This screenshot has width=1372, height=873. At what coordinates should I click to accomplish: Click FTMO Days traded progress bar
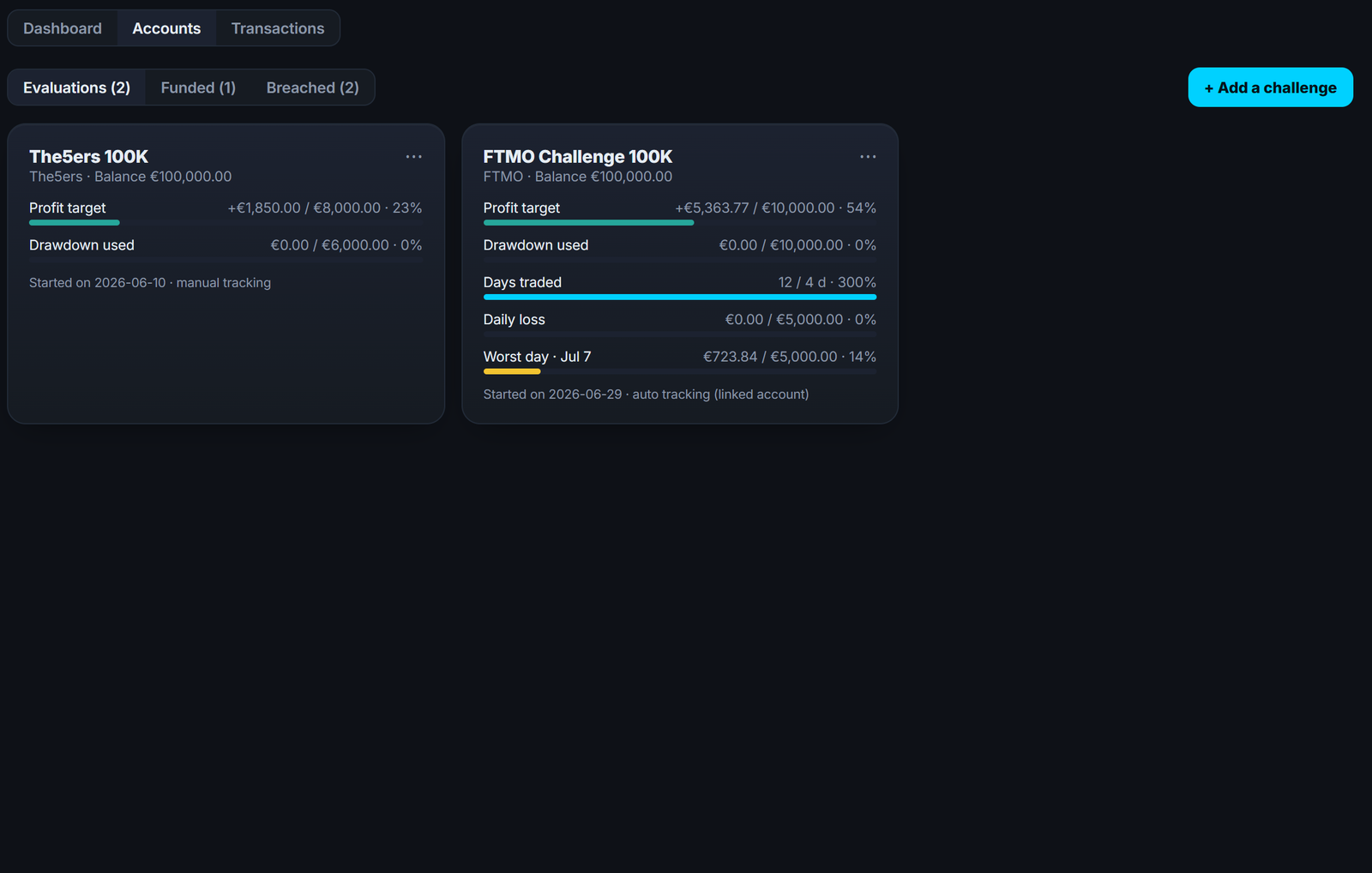pos(680,298)
